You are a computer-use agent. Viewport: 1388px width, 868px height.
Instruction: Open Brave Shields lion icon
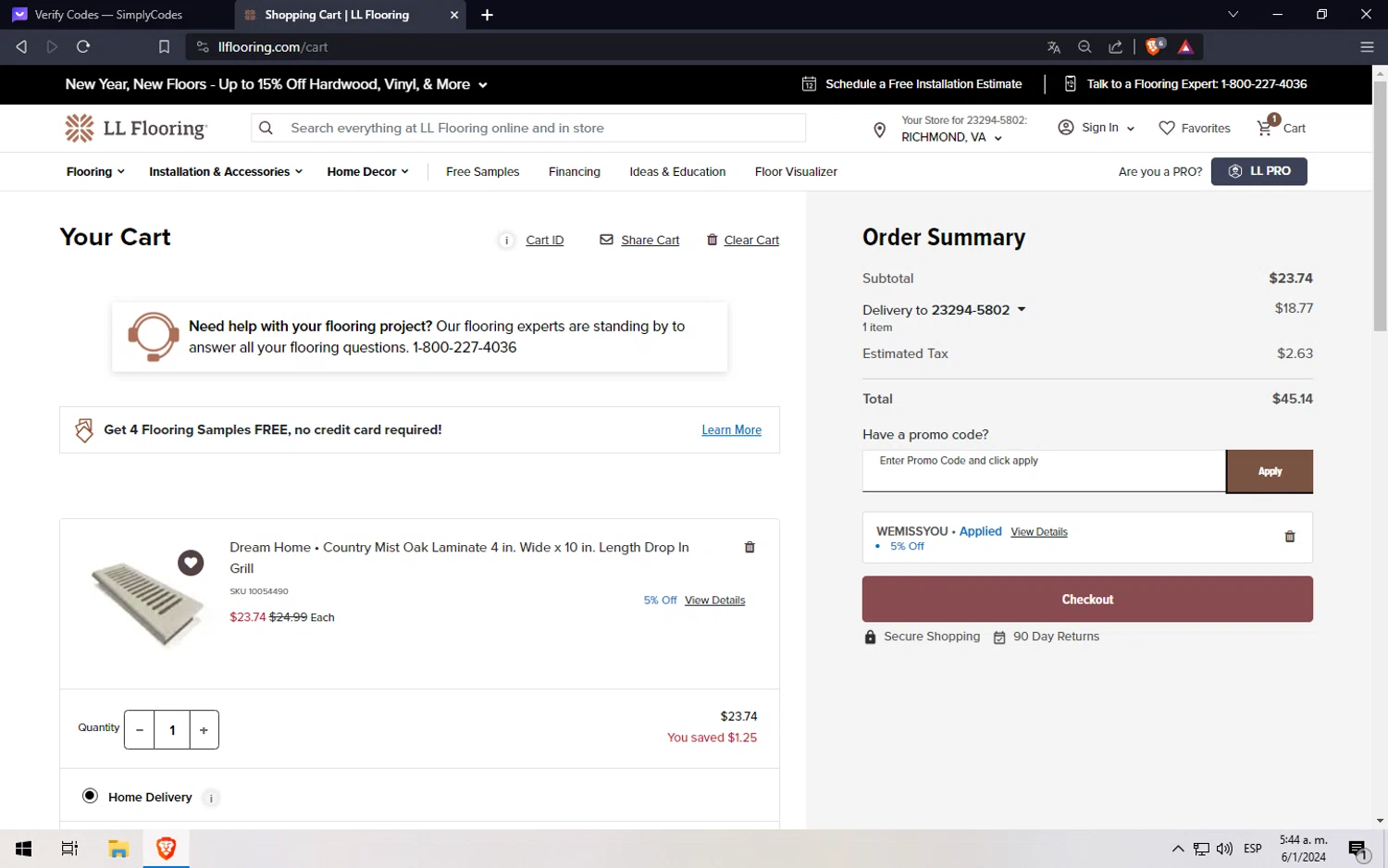(1154, 47)
